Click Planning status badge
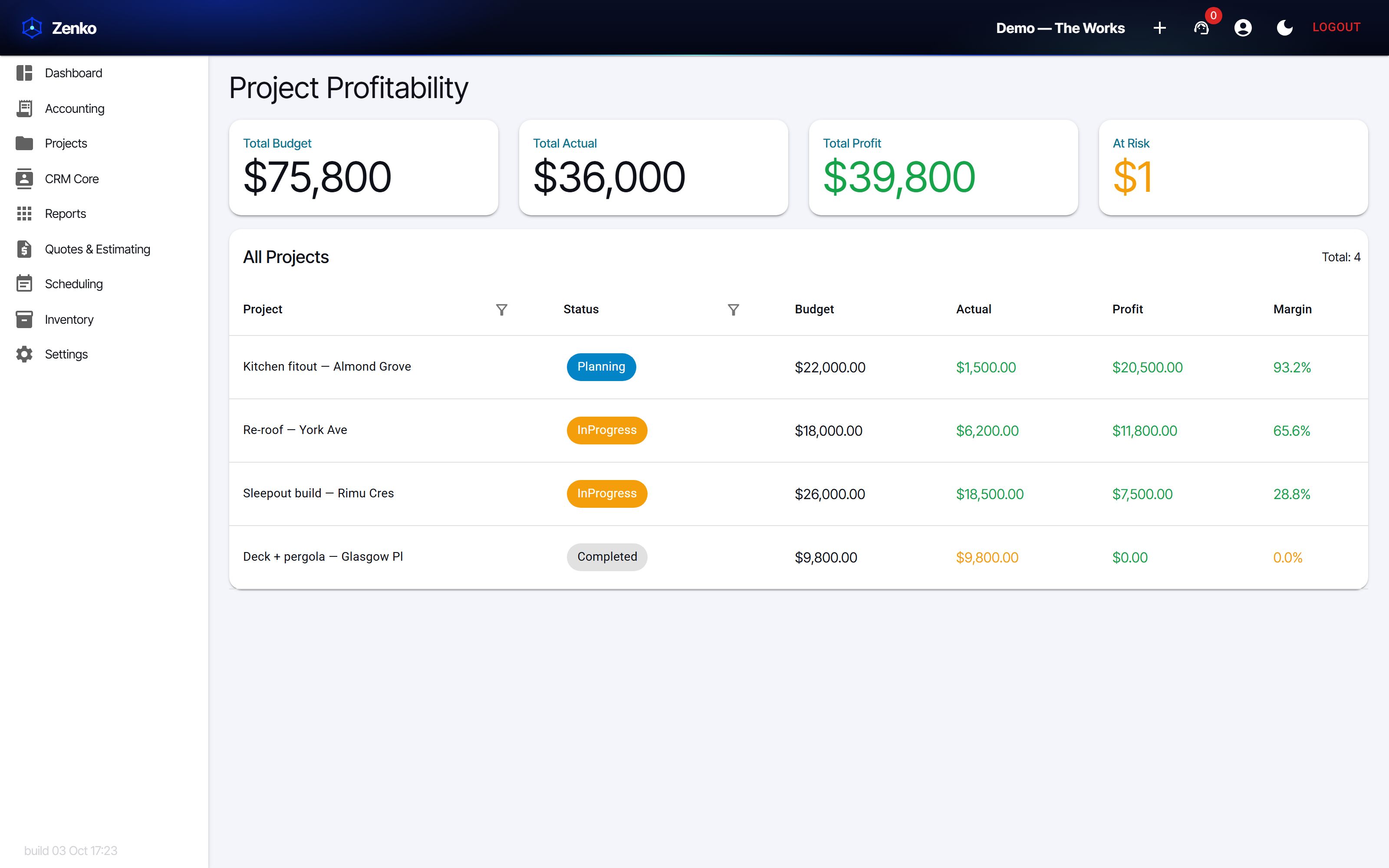 601,367
